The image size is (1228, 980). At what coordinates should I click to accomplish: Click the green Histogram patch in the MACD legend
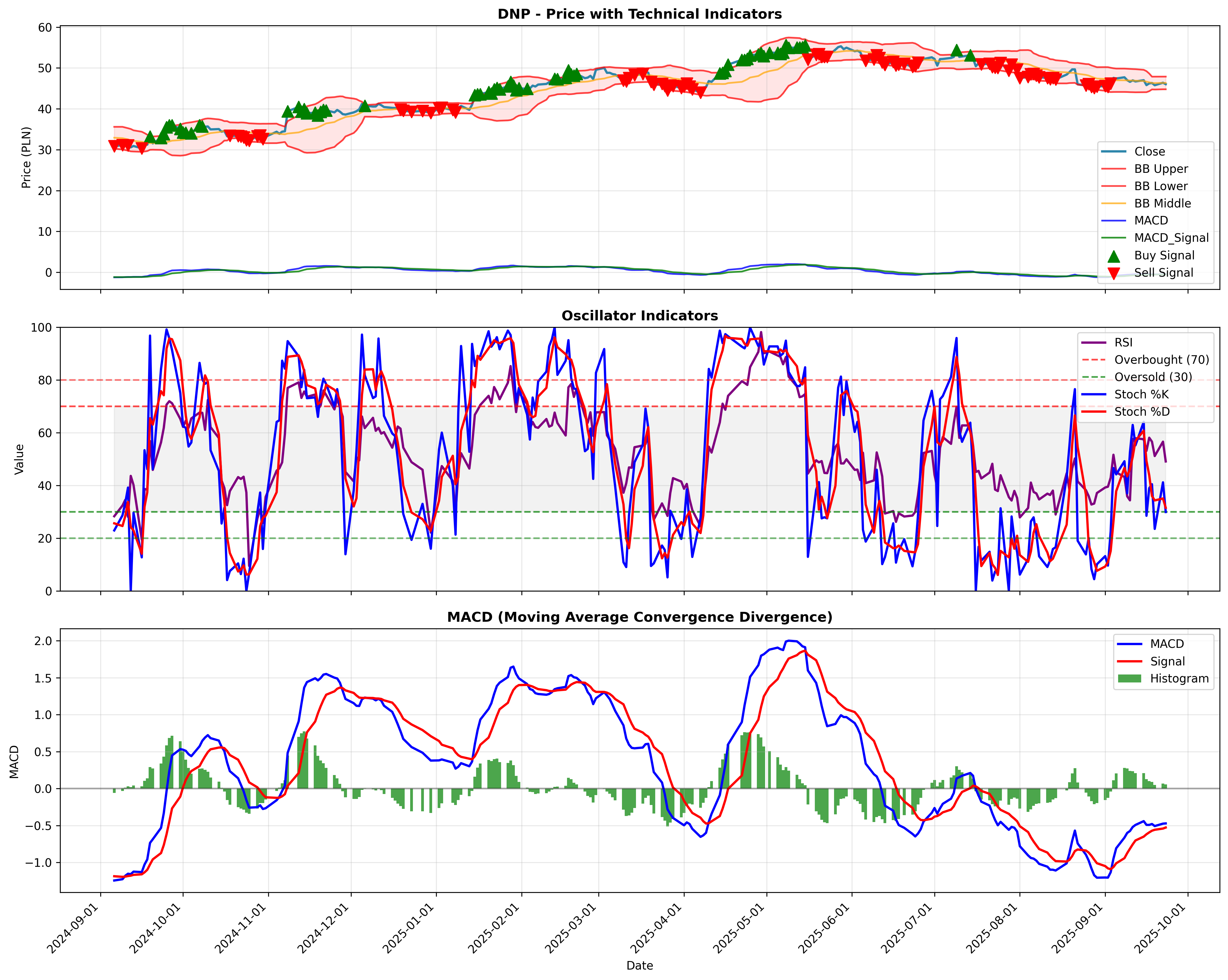point(1130,679)
